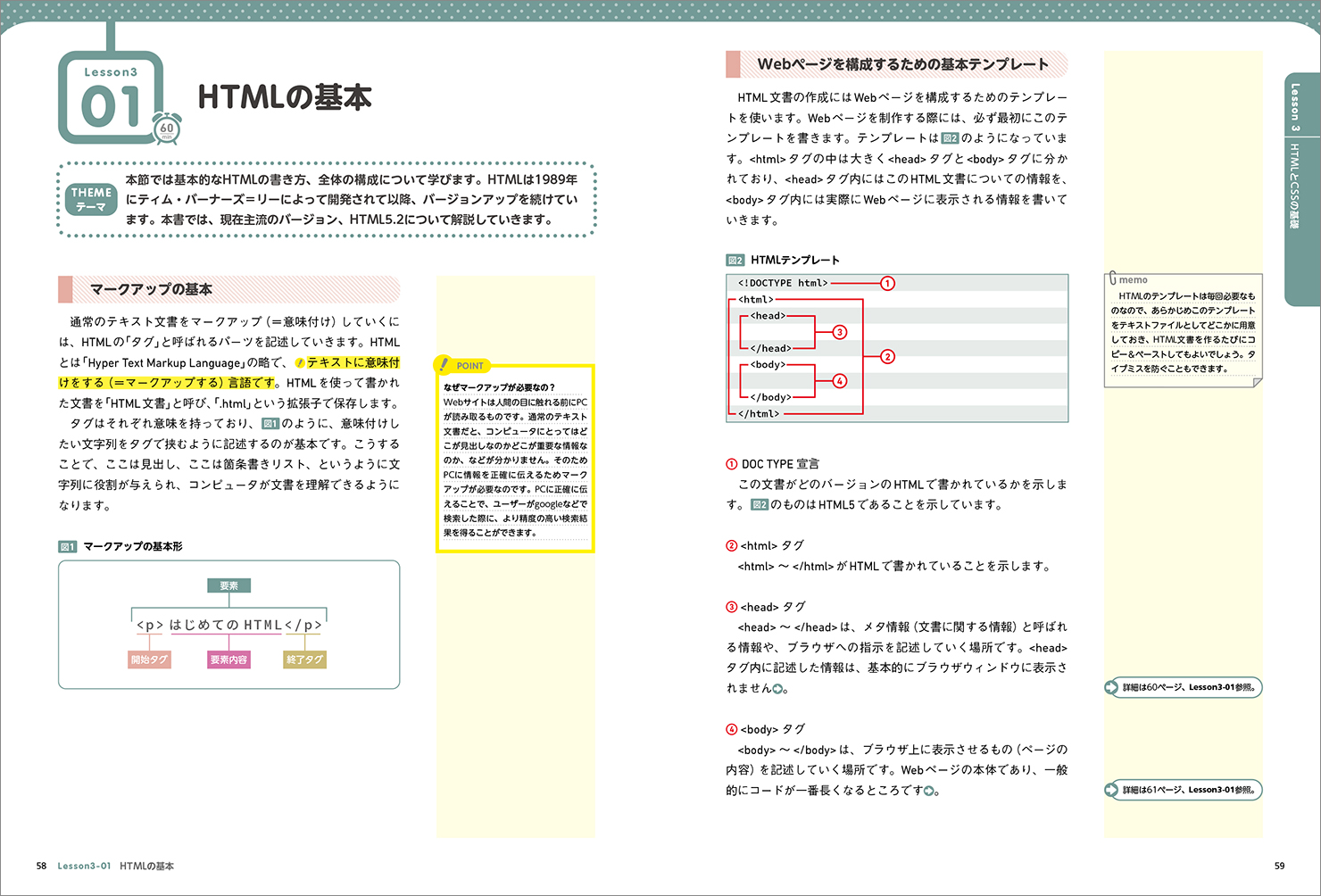Click the arrow icon in the 60ページ reference

(1111, 687)
